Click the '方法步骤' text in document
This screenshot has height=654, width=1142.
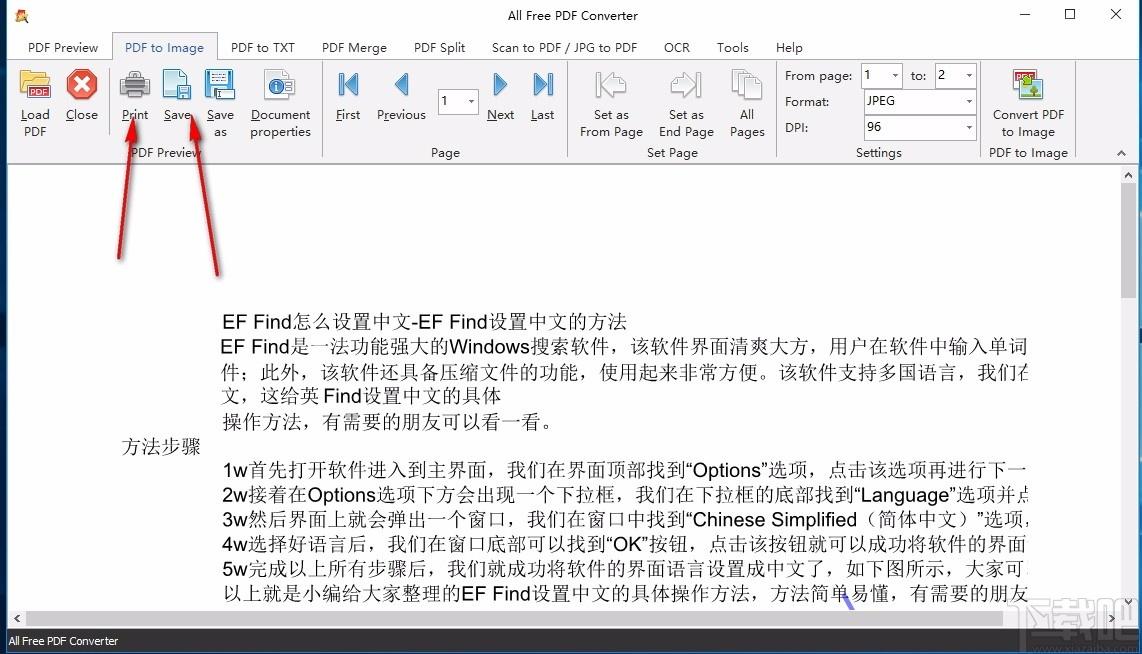coord(161,446)
